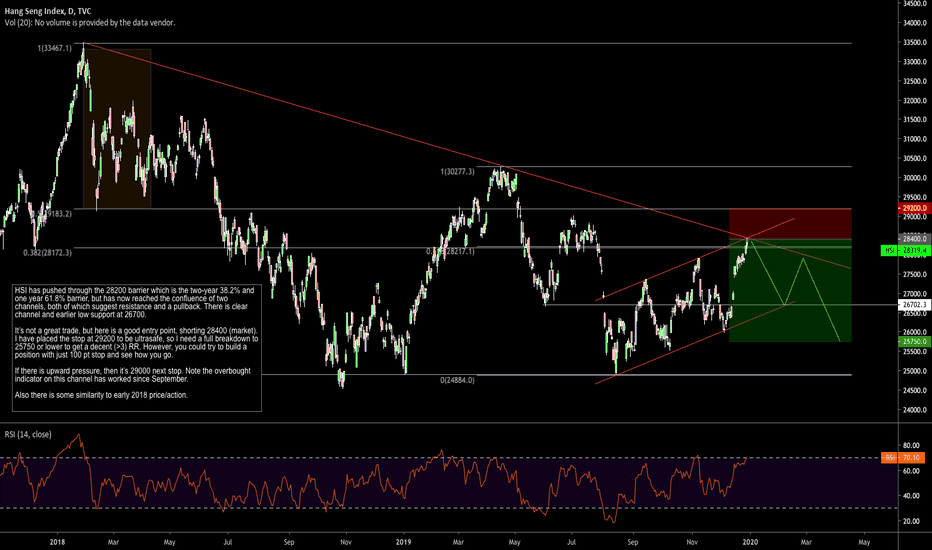Click the Hang Seng Index chart title
Viewport: 932px width, 550px height.
[48, 11]
